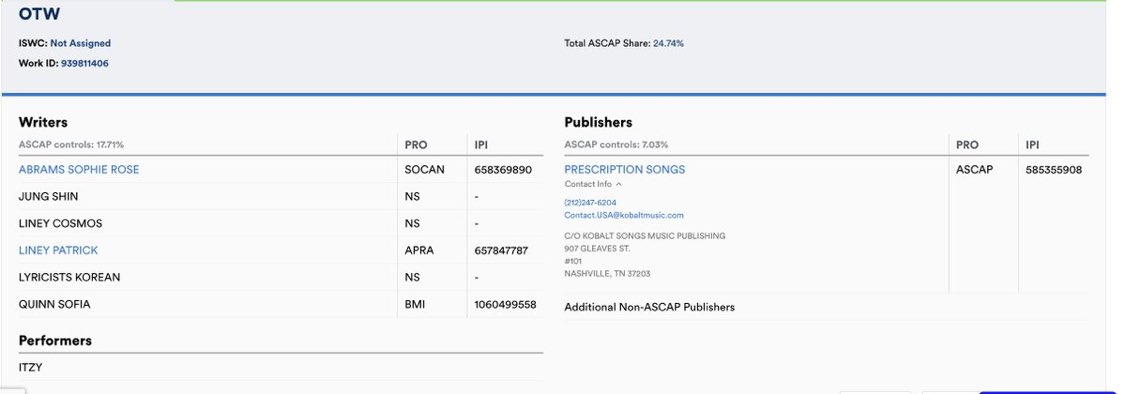Collapse the Contact Info section

coord(593,184)
